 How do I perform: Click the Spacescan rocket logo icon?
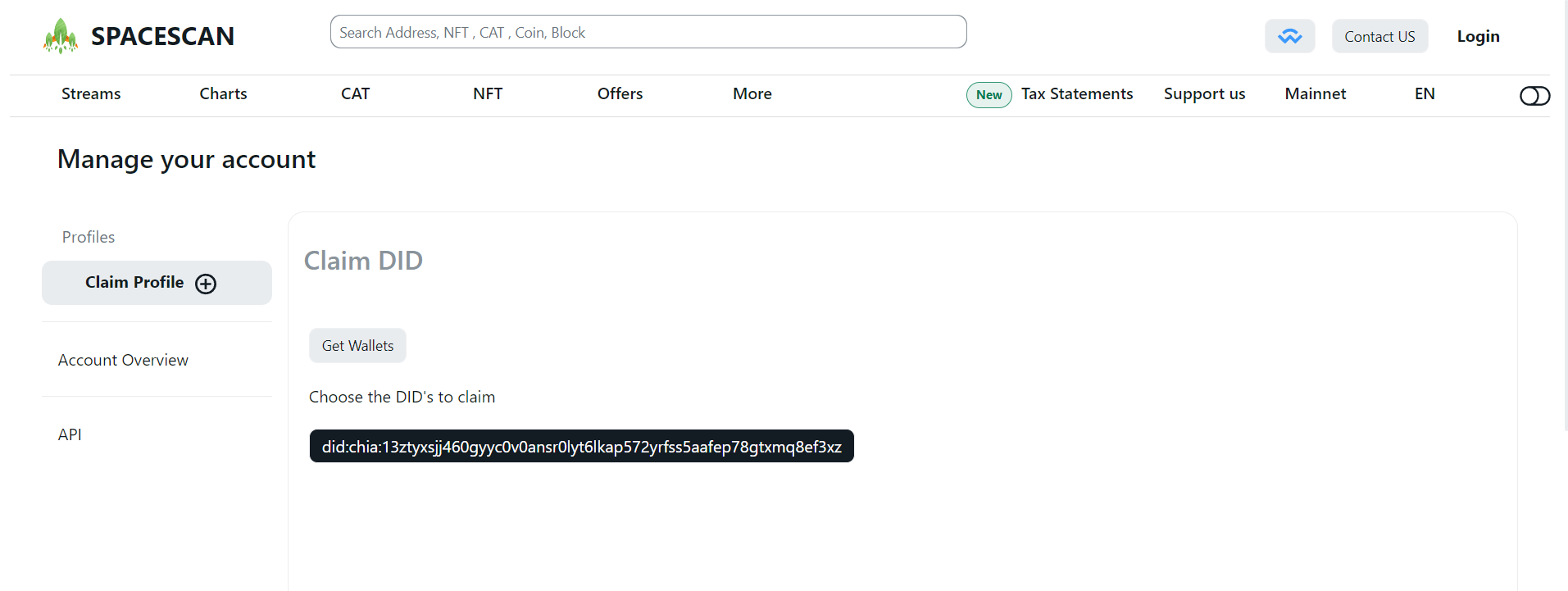[61, 36]
